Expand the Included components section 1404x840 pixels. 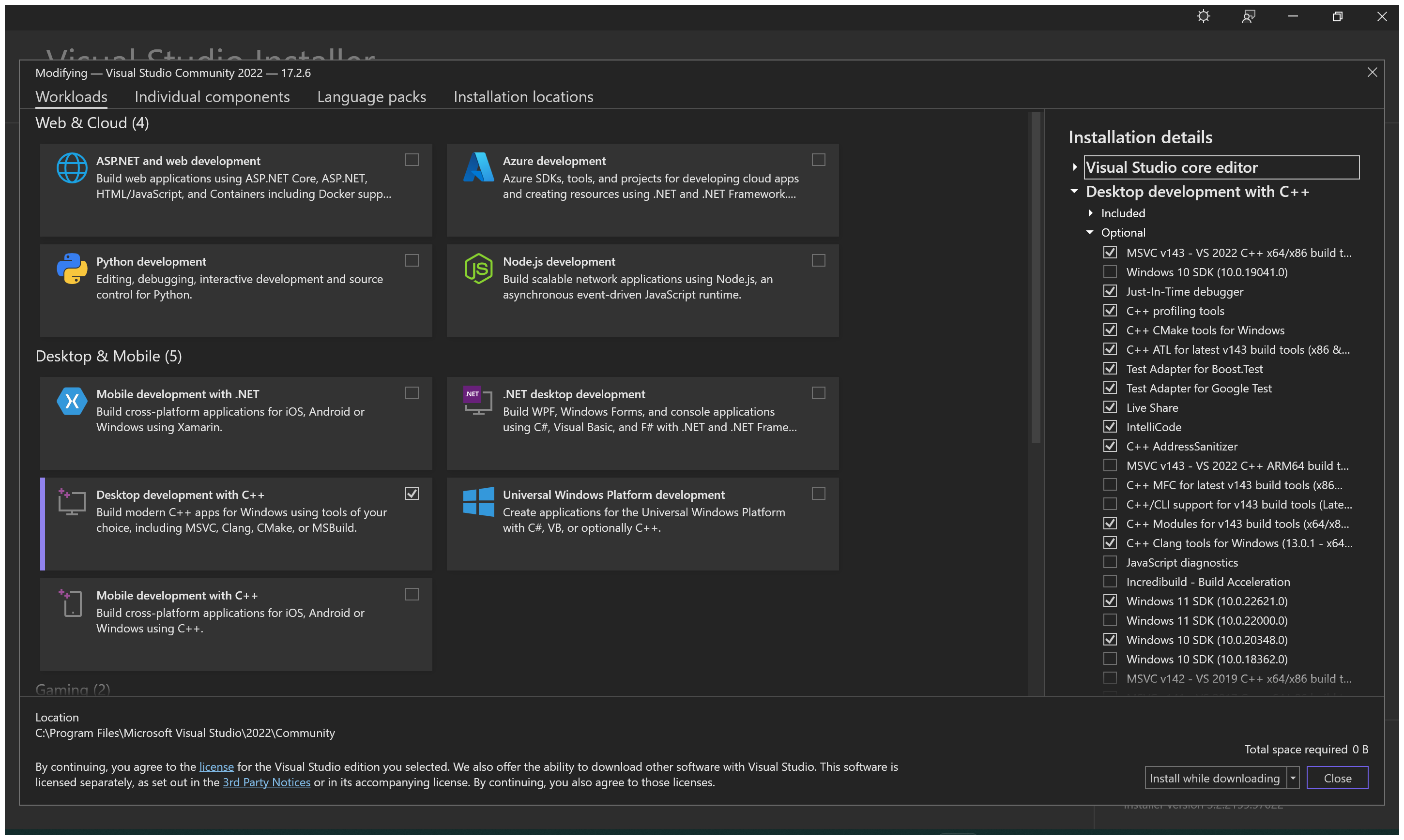click(1090, 213)
